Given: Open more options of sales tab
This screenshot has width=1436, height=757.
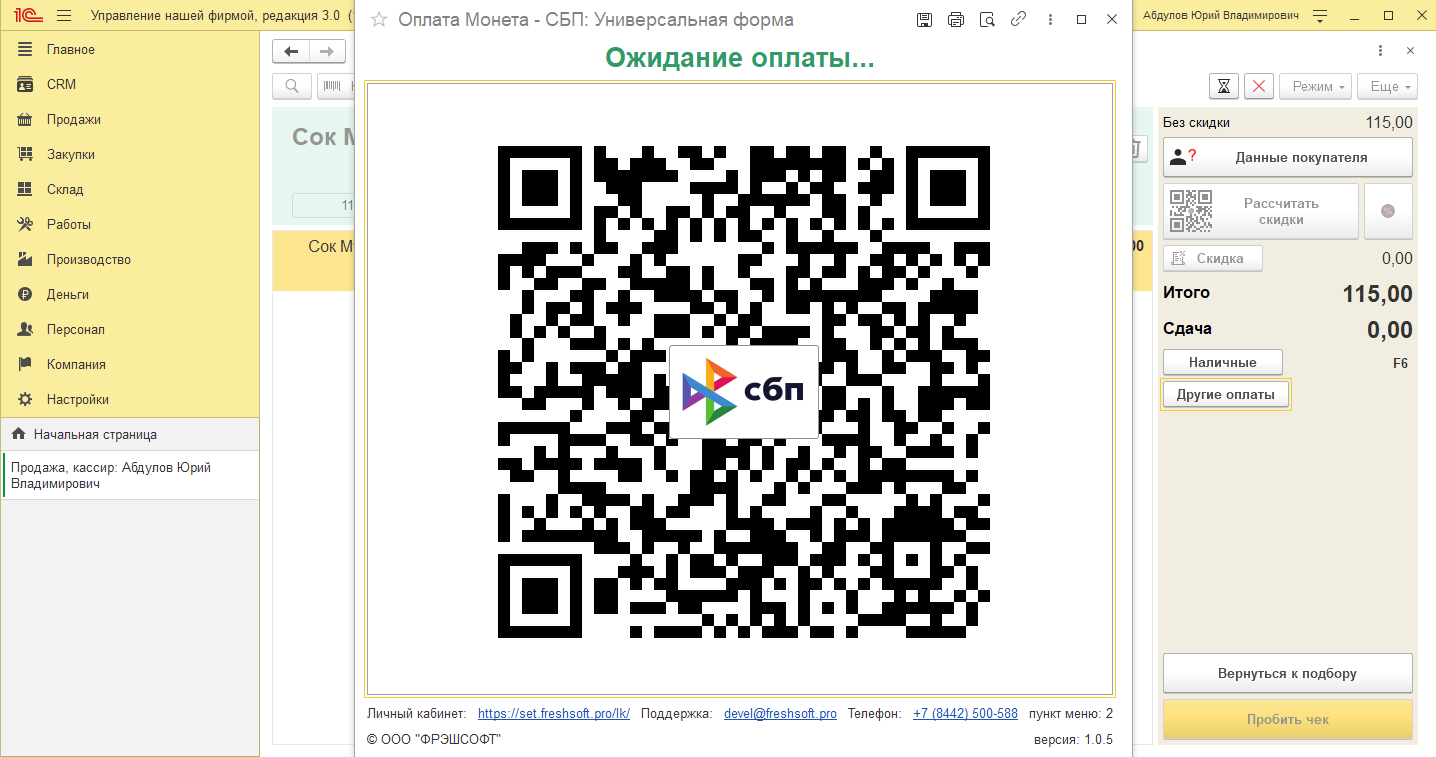Looking at the screenshot, I should (1381, 50).
